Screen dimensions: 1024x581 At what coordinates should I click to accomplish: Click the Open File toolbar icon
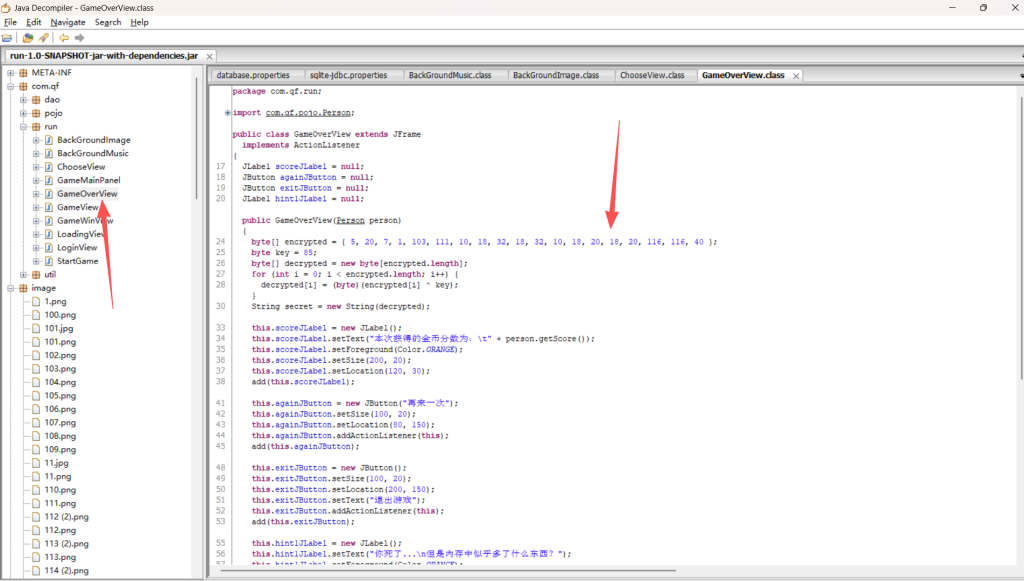(7, 38)
